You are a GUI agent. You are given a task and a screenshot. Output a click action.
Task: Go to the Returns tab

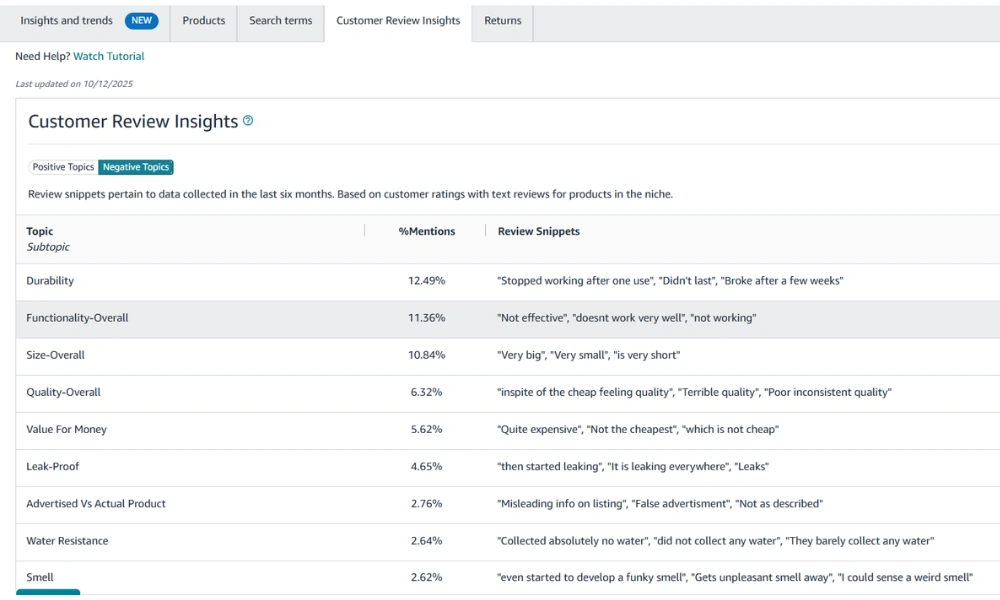(502, 21)
